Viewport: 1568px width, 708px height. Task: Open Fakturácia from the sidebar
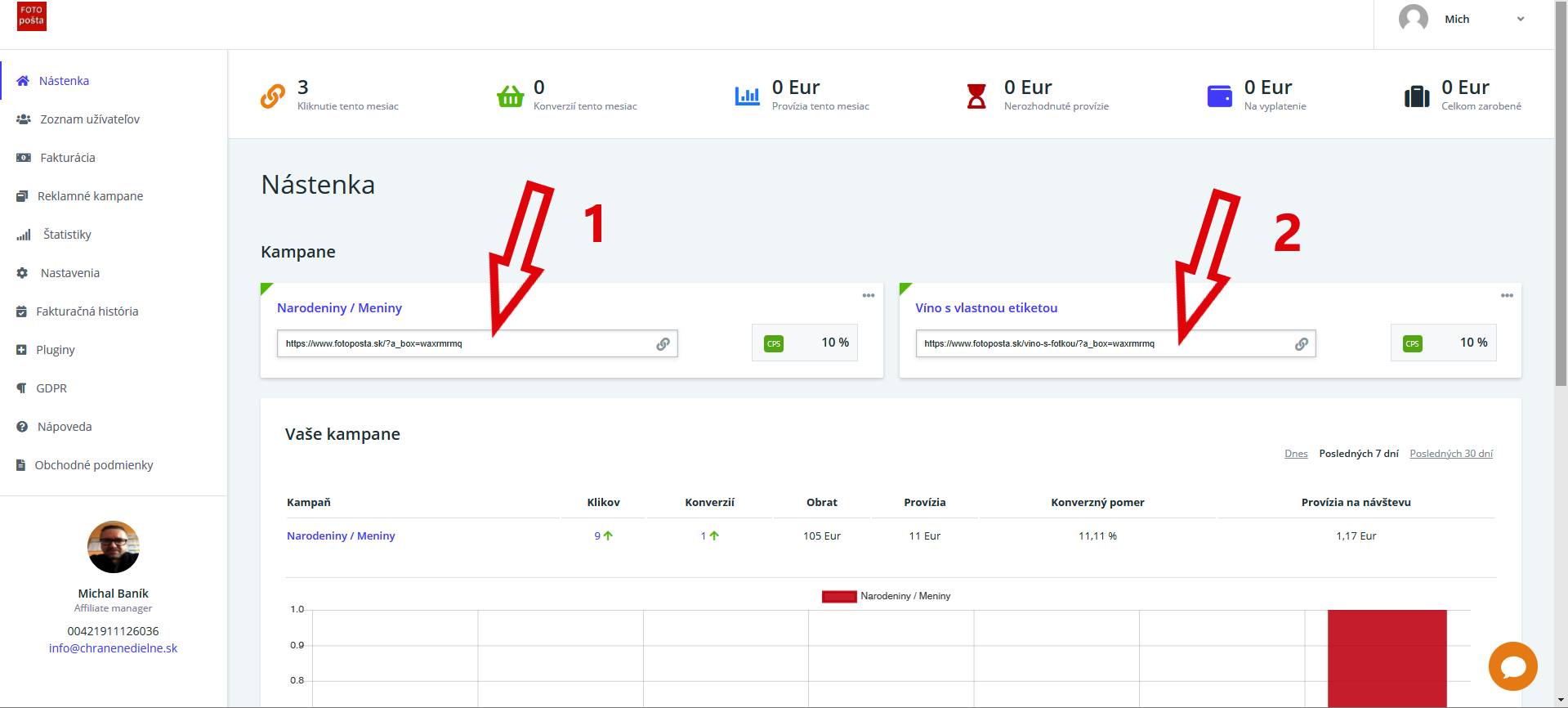68,158
